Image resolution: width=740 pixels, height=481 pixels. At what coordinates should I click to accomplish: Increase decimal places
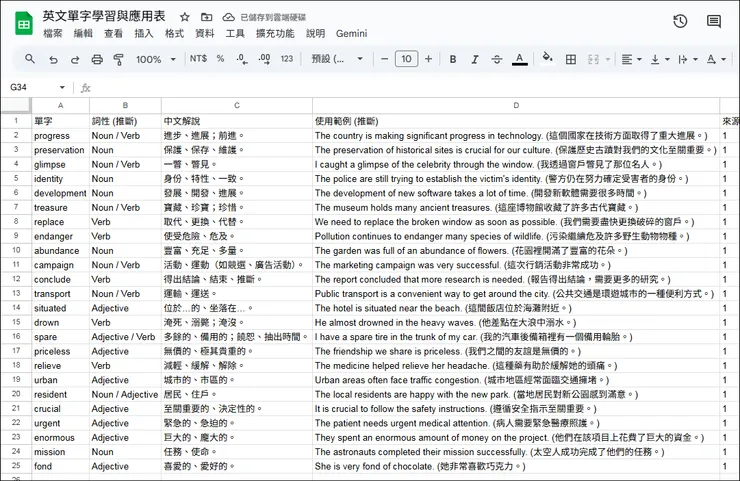[x=264, y=59]
